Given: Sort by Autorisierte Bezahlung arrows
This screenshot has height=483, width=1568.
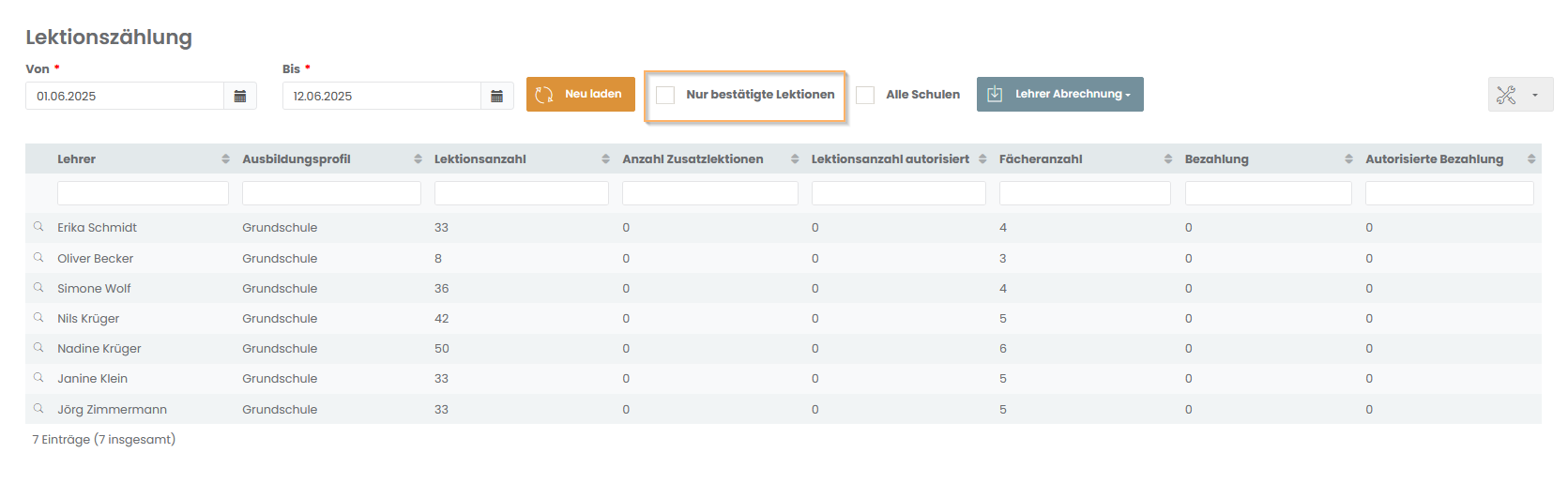Looking at the screenshot, I should pyautogui.click(x=1531, y=159).
